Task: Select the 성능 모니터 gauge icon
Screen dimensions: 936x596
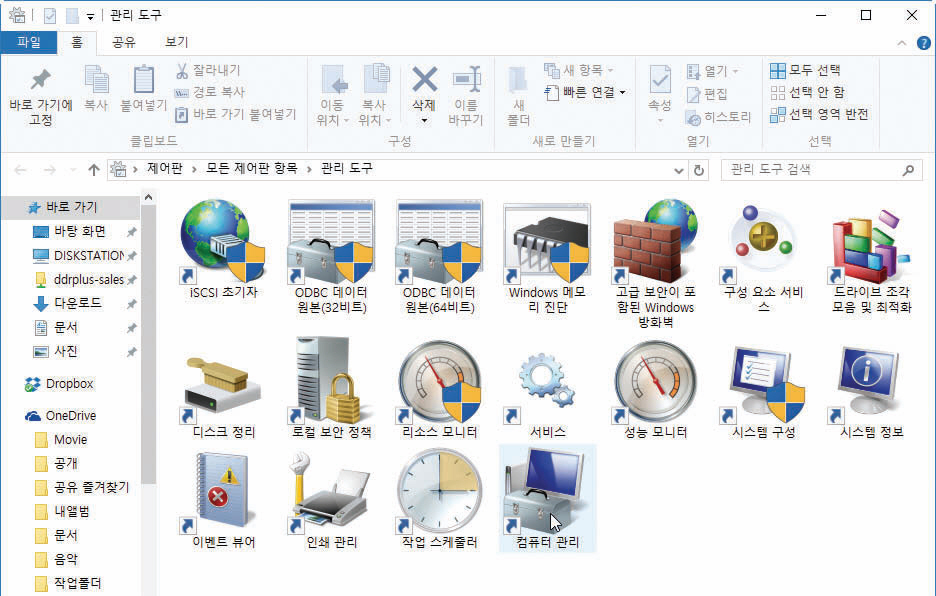Action: [655, 388]
